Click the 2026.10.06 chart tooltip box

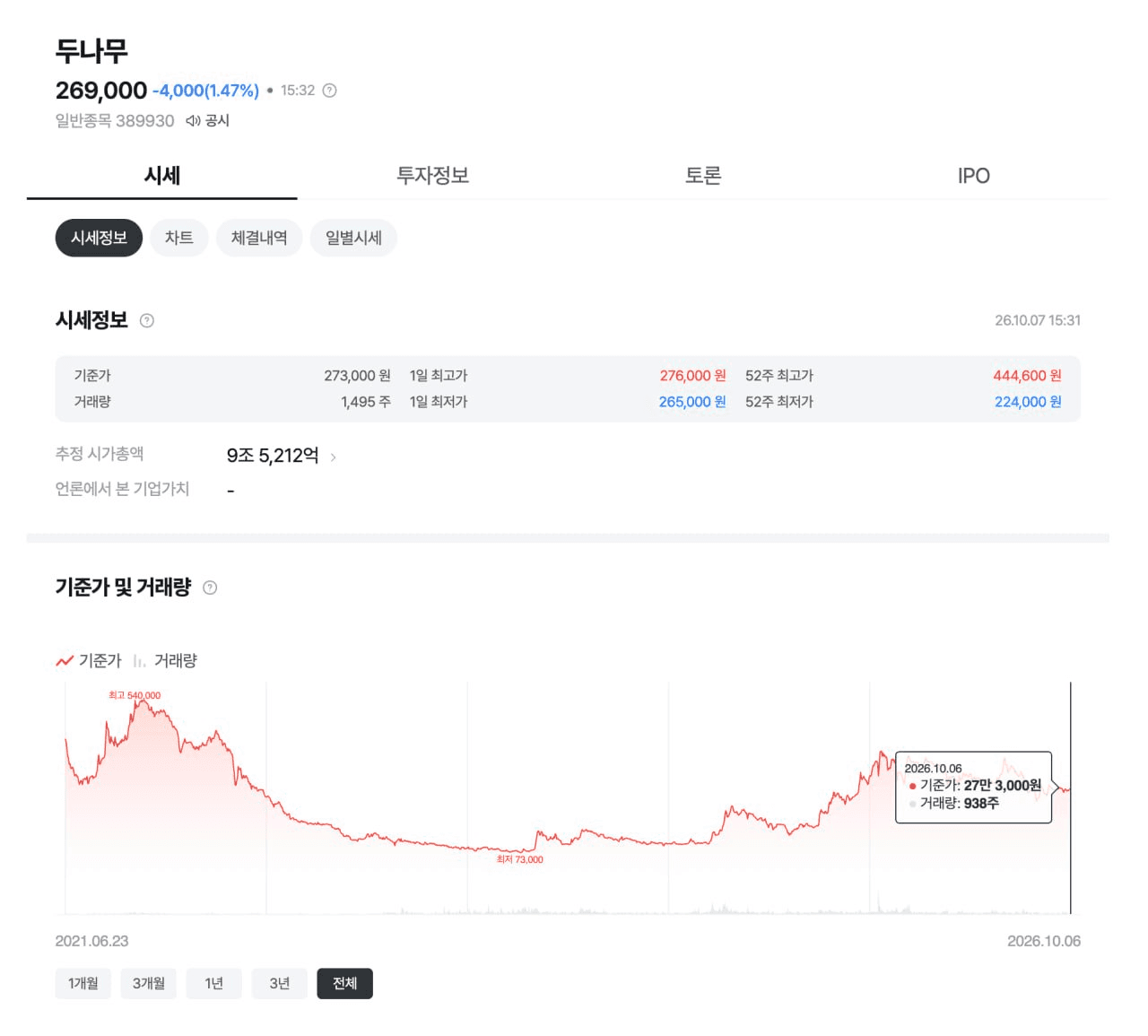click(x=974, y=787)
